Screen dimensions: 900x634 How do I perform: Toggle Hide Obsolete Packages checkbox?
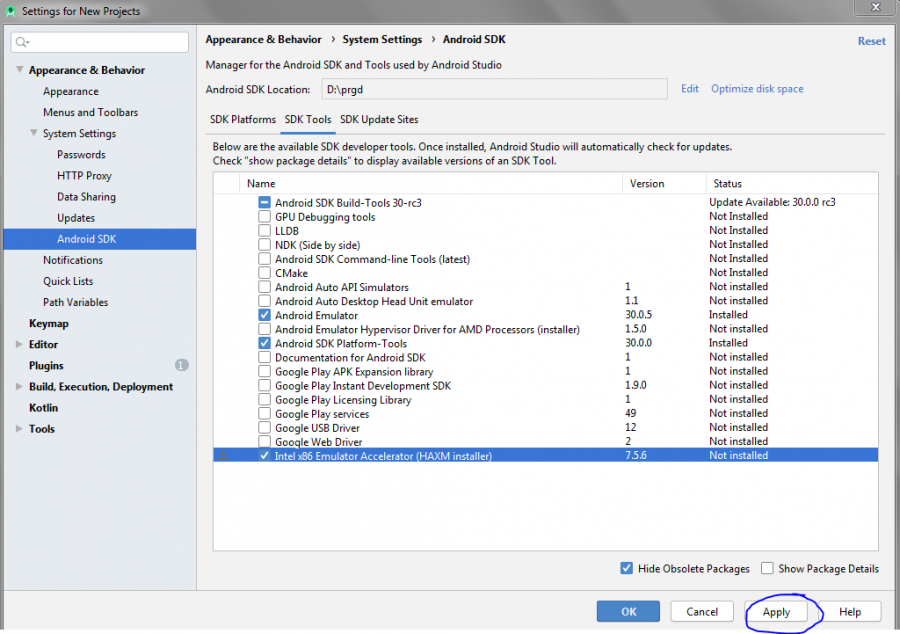[627, 568]
